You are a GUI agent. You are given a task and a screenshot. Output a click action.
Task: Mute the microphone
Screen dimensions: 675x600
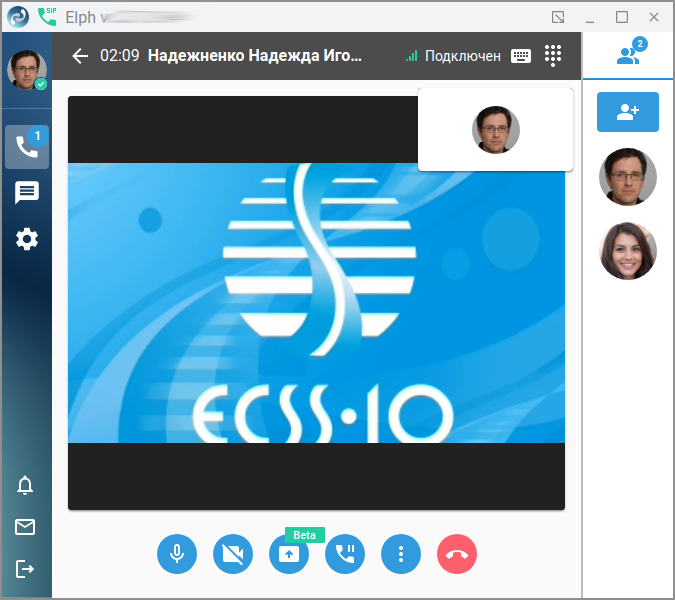(x=177, y=554)
